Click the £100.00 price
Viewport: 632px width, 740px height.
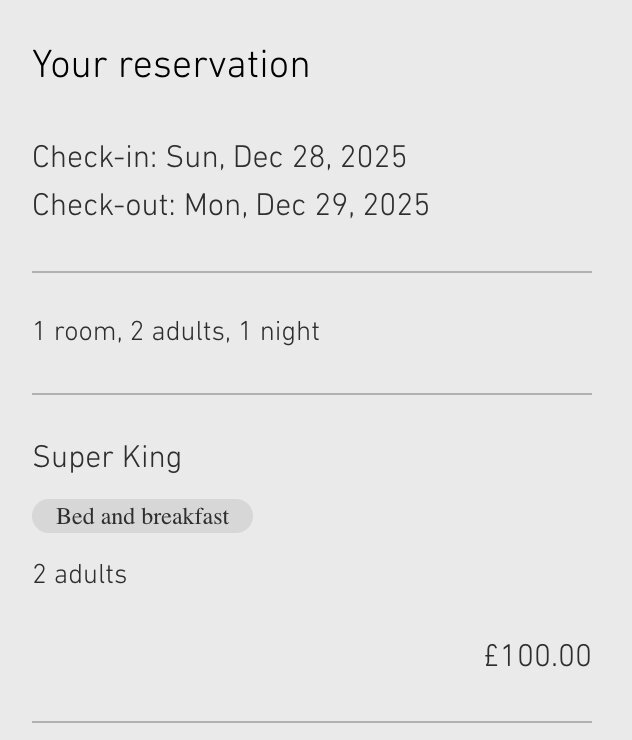[538, 657]
